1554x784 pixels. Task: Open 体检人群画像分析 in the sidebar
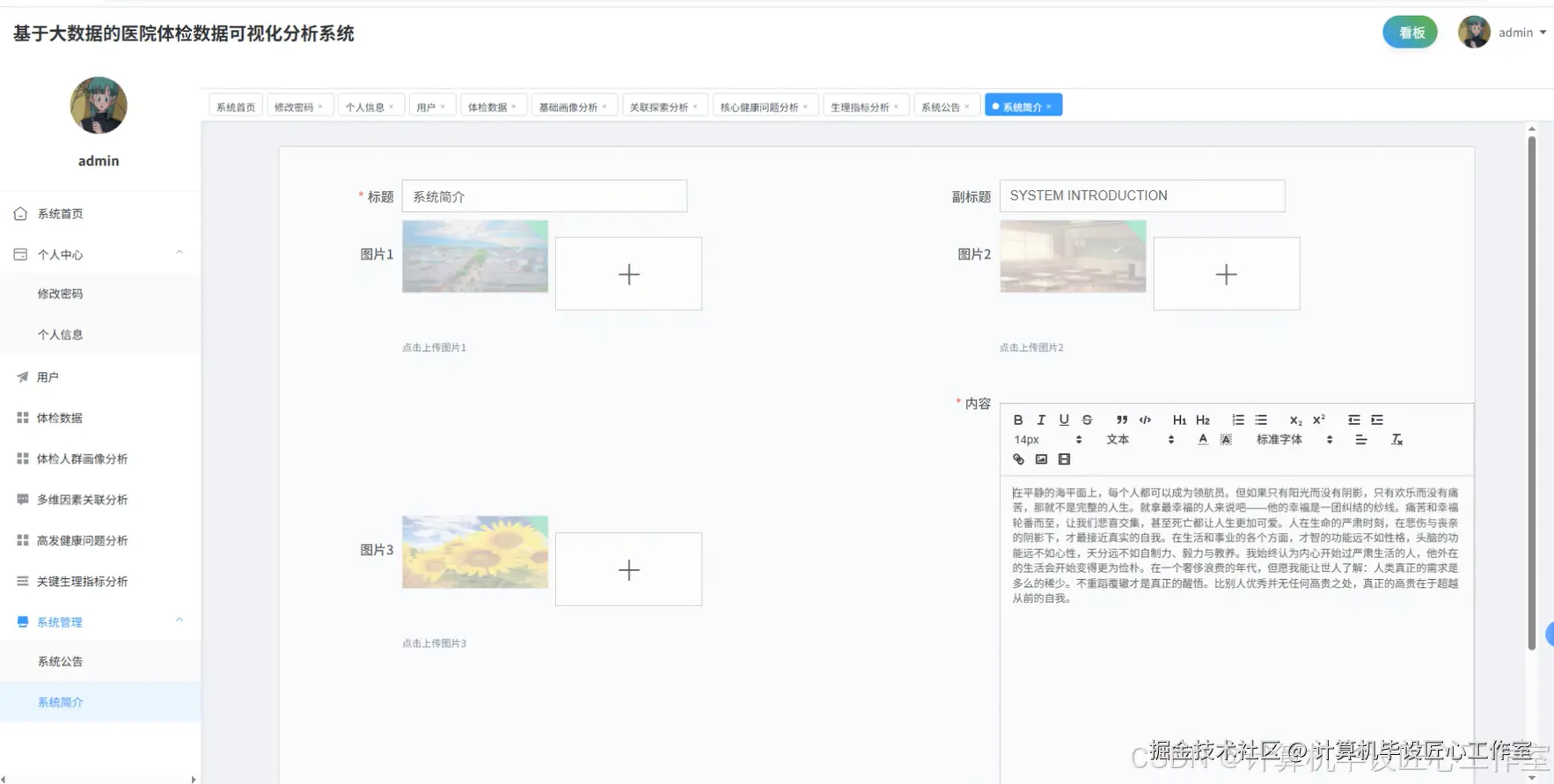tap(100, 458)
